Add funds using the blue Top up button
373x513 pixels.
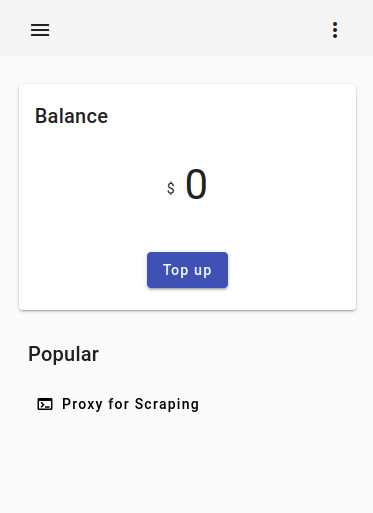187,270
